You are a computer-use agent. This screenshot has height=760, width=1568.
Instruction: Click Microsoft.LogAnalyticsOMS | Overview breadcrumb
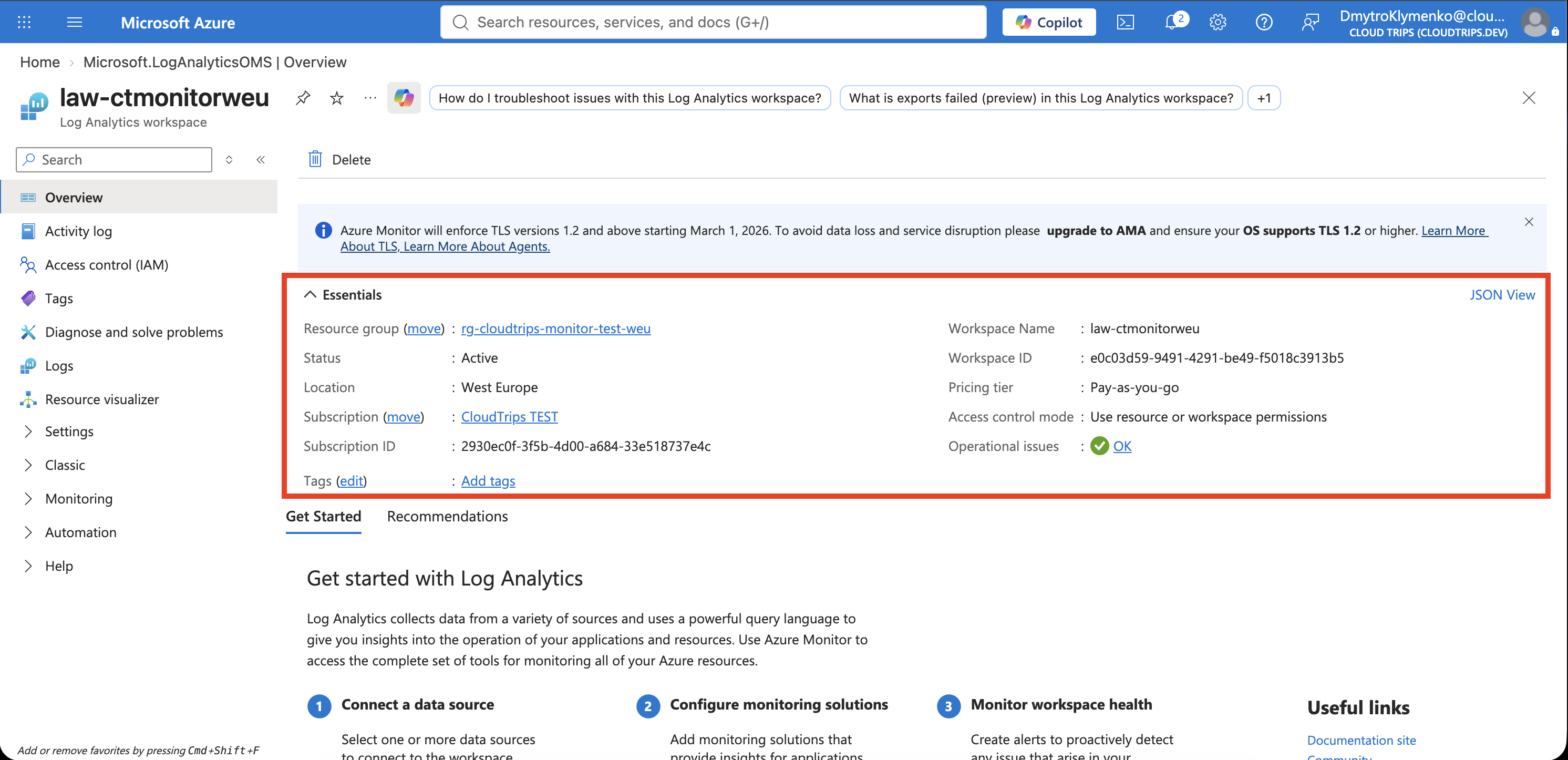(214, 62)
